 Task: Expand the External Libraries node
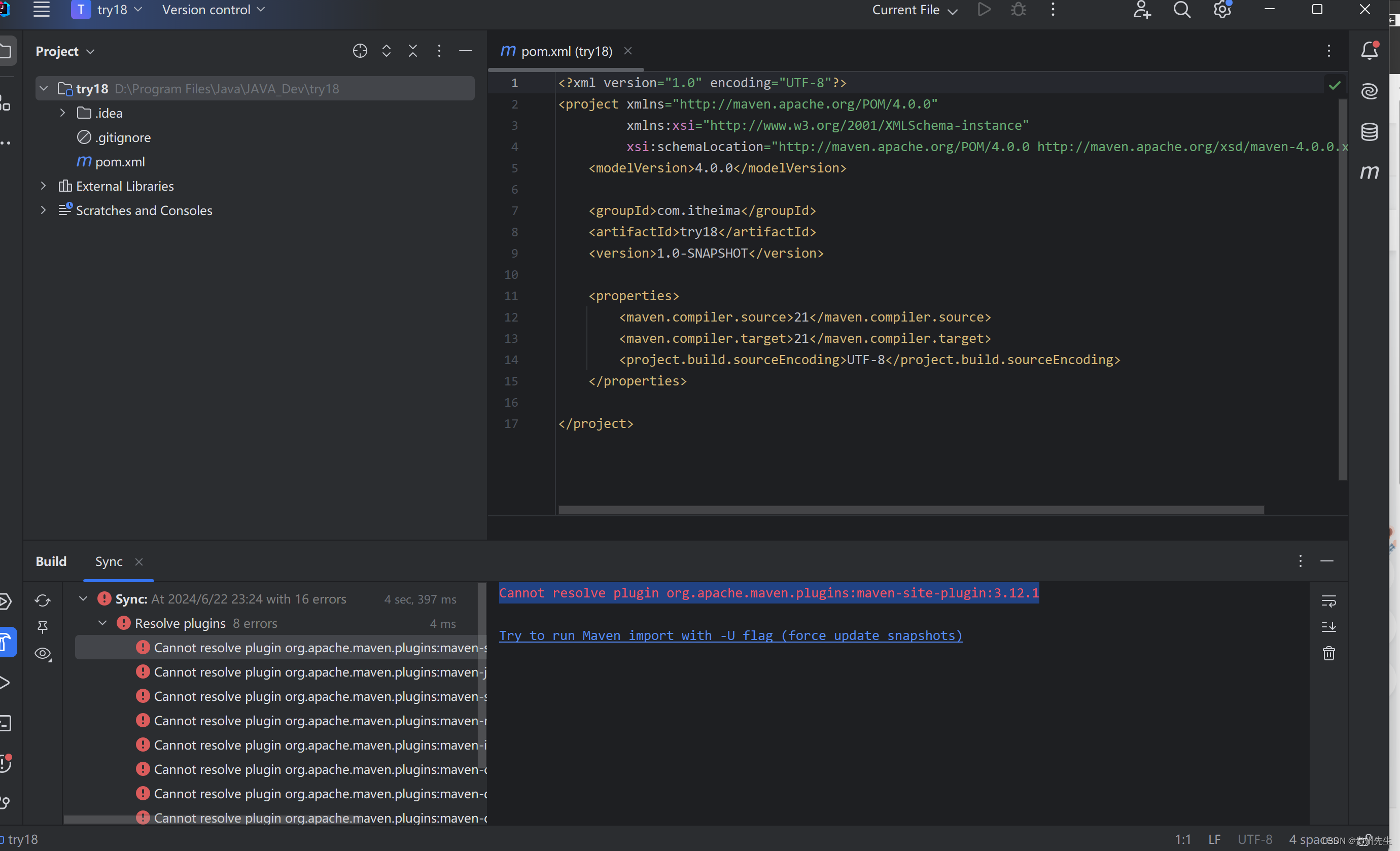pos(44,186)
